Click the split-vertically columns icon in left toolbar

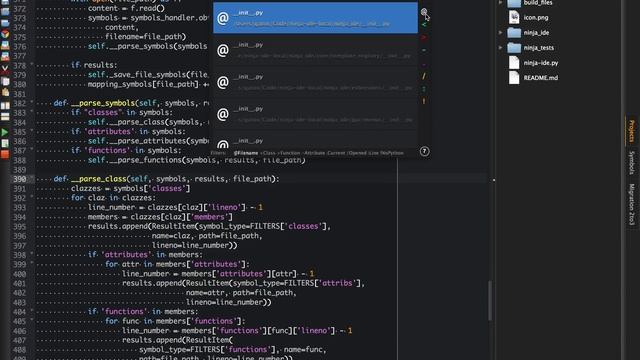[x=5, y=106]
